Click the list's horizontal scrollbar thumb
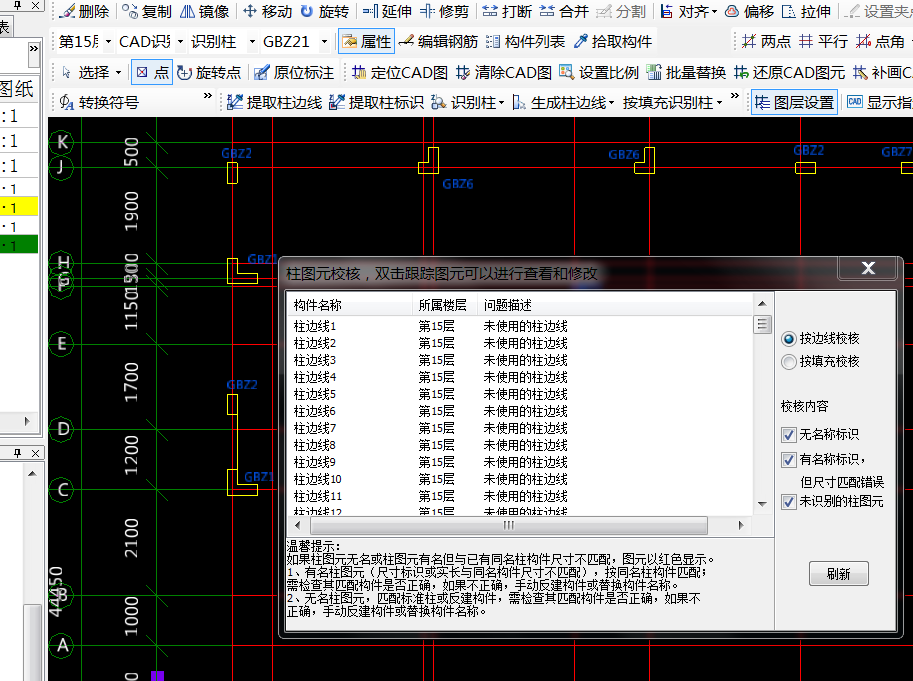 [x=509, y=526]
